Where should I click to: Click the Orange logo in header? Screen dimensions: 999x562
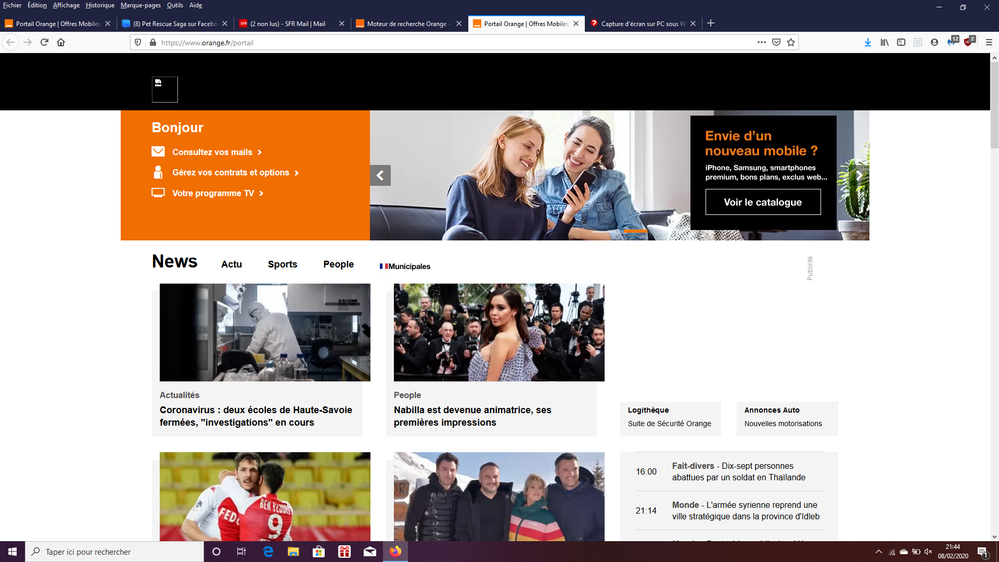coord(164,89)
